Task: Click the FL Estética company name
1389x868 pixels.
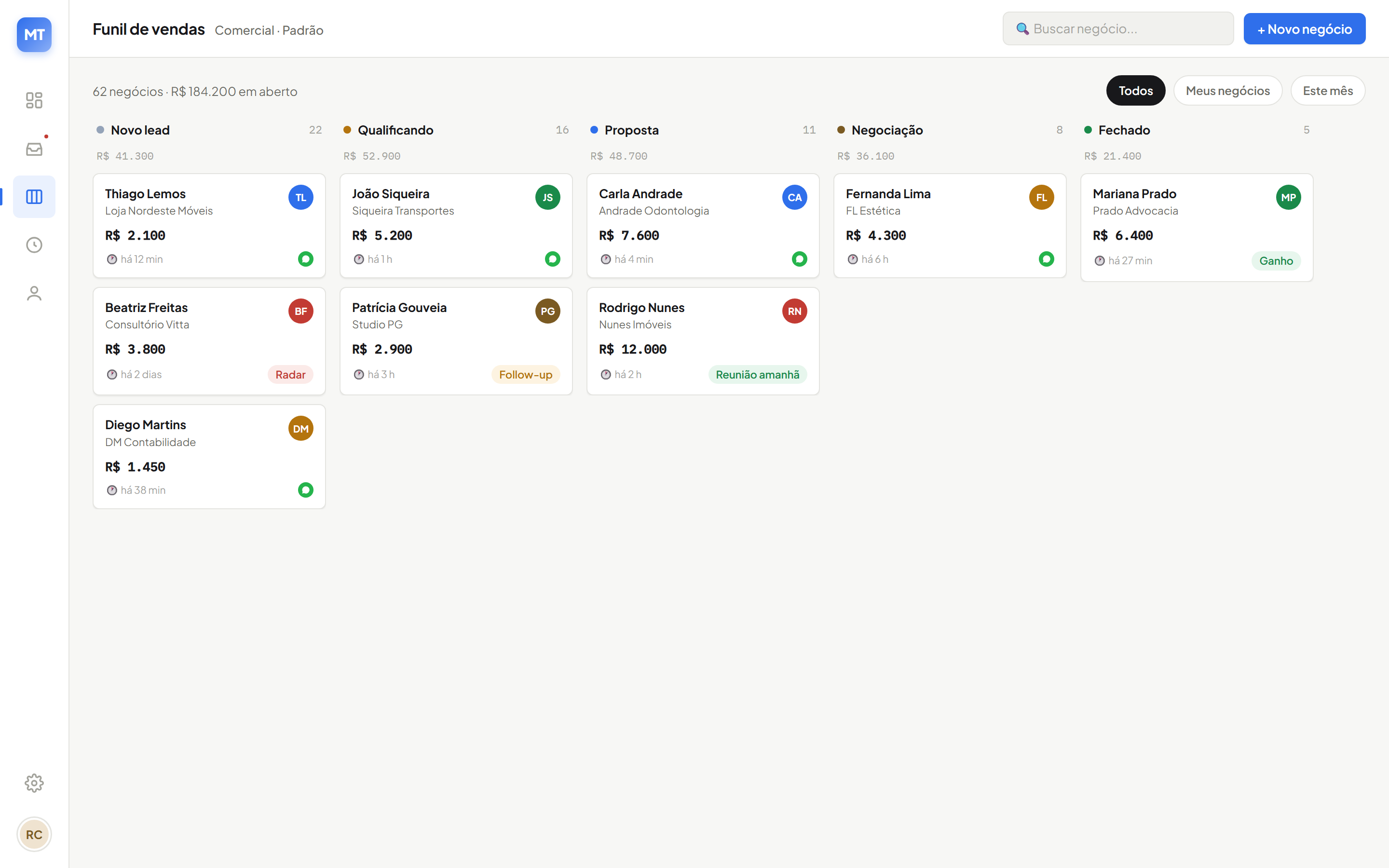Action: pos(873,211)
